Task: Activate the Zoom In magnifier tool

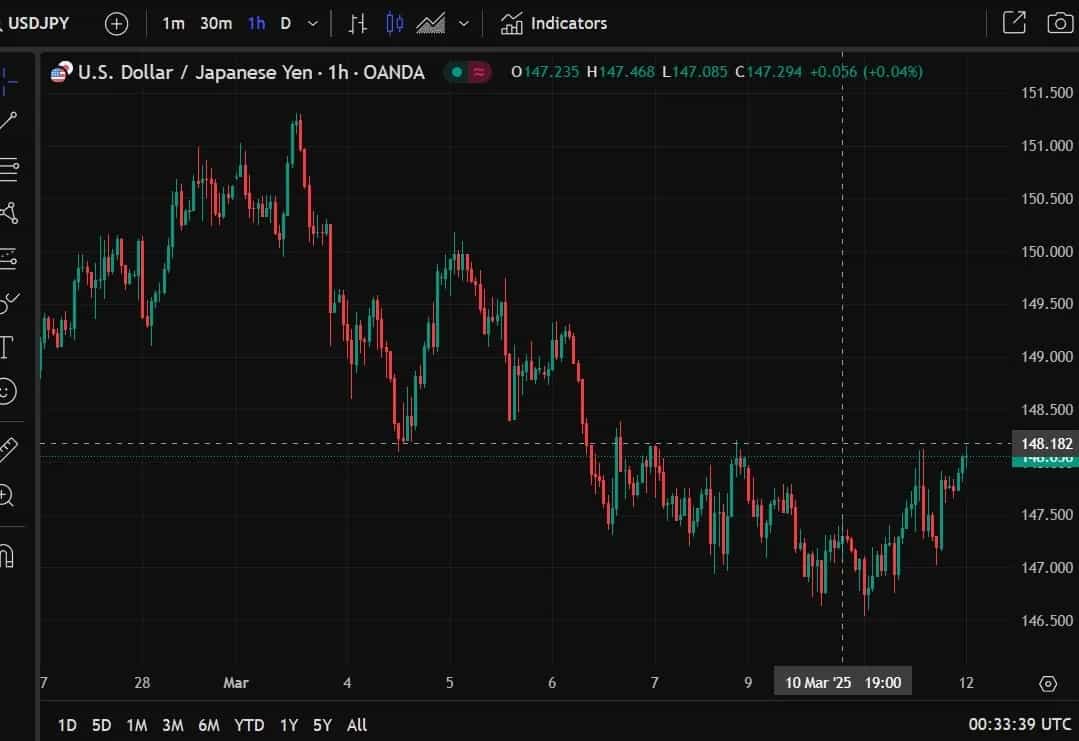Action: pos(10,493)
